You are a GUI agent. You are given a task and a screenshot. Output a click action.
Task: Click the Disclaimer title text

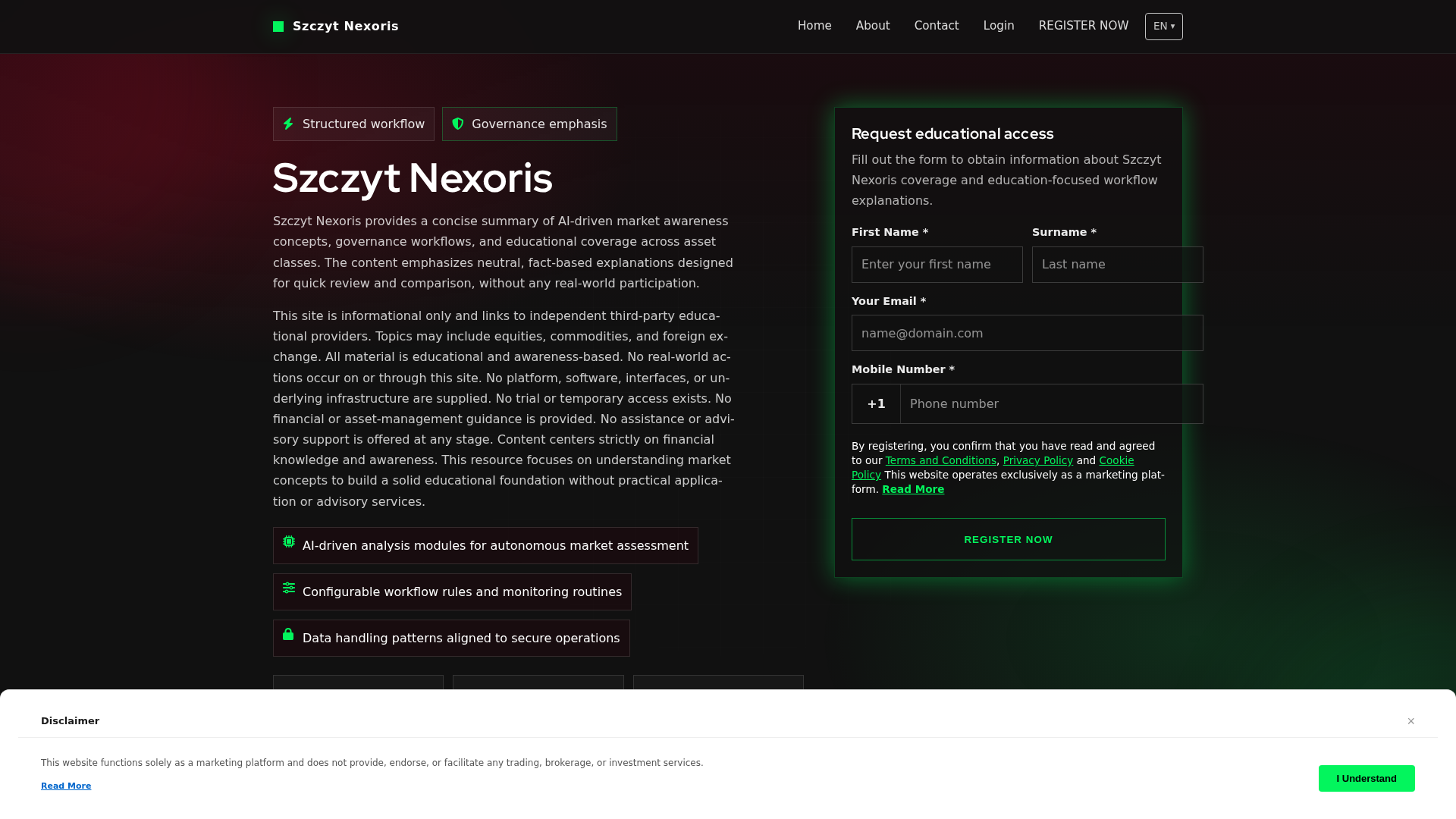(x=70, y=721)
